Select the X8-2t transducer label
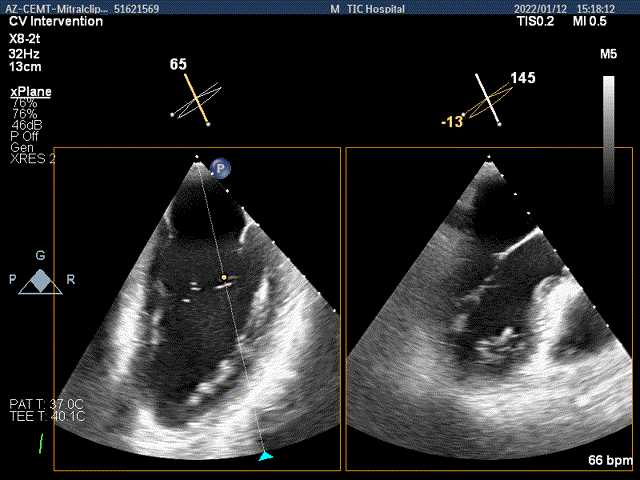Image resolution: width=640 pixels, height=480 pixels. click(26, 34)
